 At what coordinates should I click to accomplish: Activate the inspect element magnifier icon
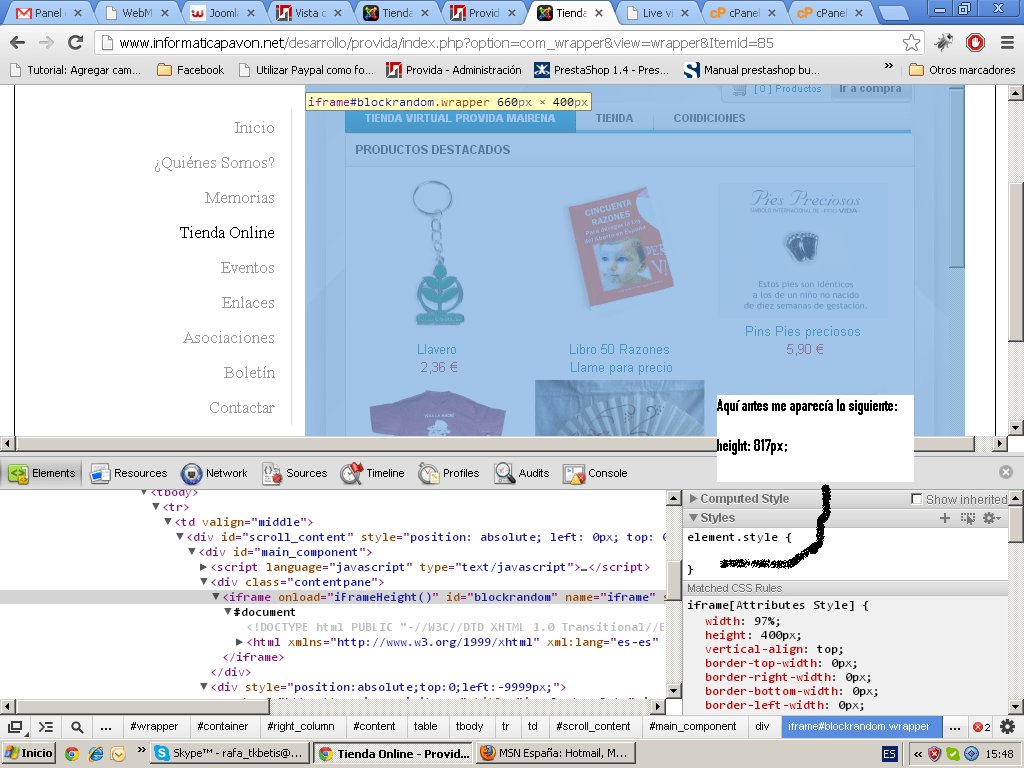pos(77,727)
